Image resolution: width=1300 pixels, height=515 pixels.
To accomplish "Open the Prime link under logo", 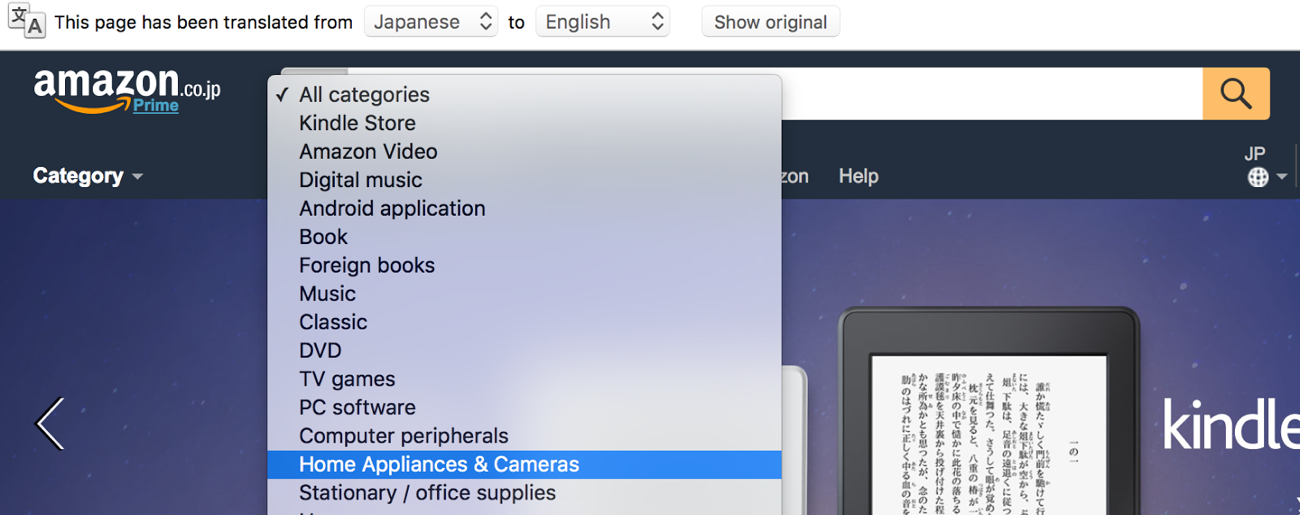I will click(156, 105).
